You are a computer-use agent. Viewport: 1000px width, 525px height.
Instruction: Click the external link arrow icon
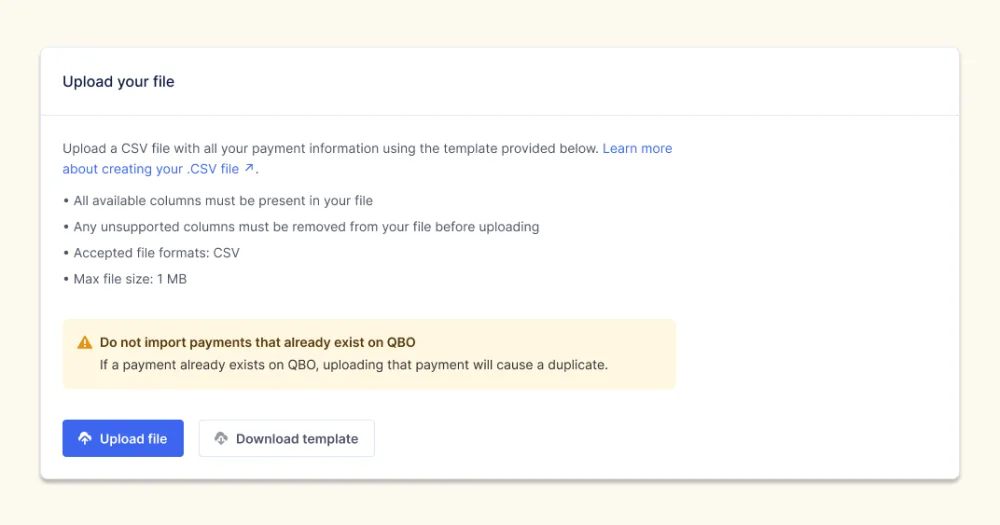pyautogui.click(x=249, y=168)
